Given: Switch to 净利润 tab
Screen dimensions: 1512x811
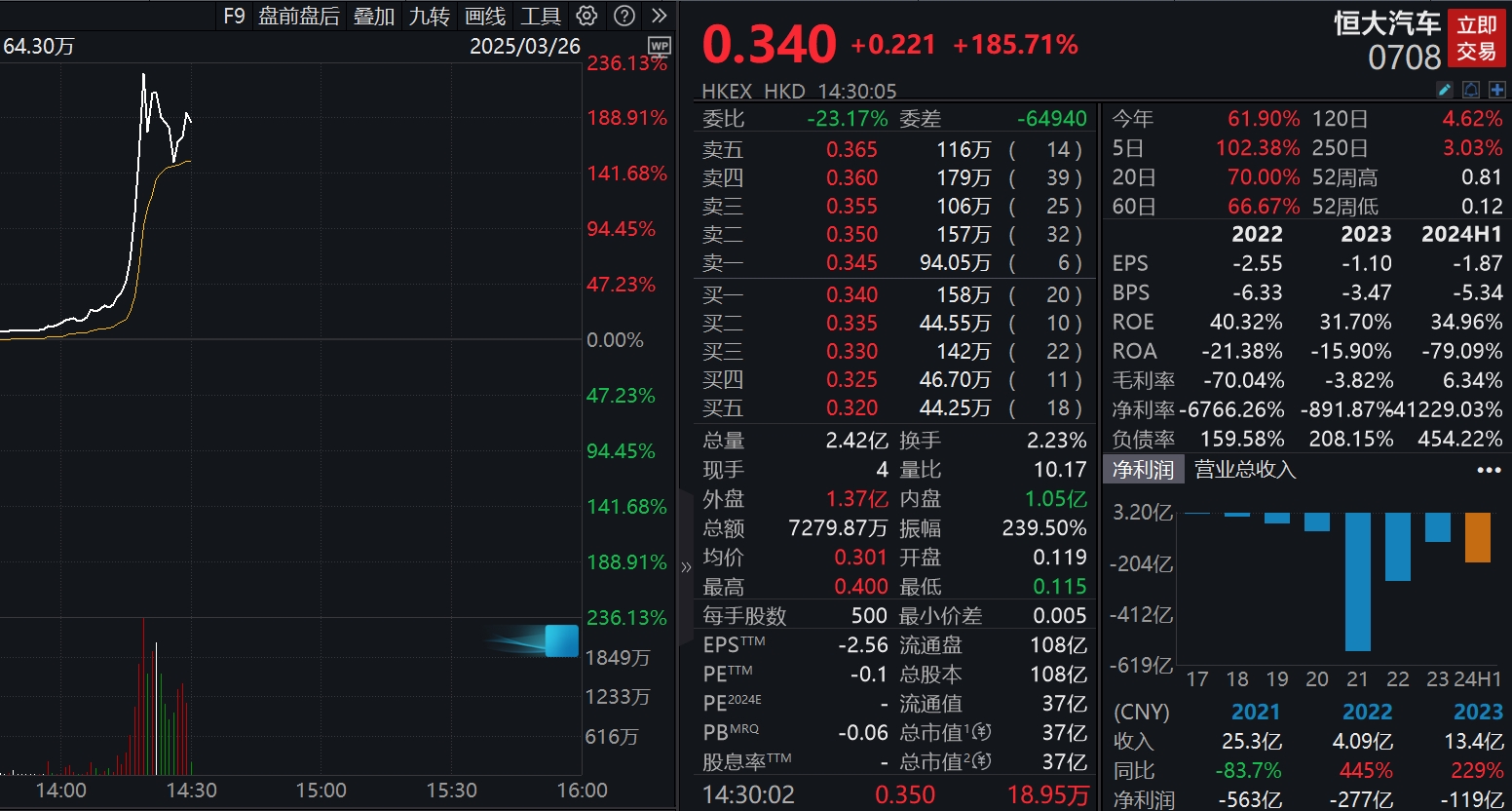Looking at the screenshot, I should 1143,470.
